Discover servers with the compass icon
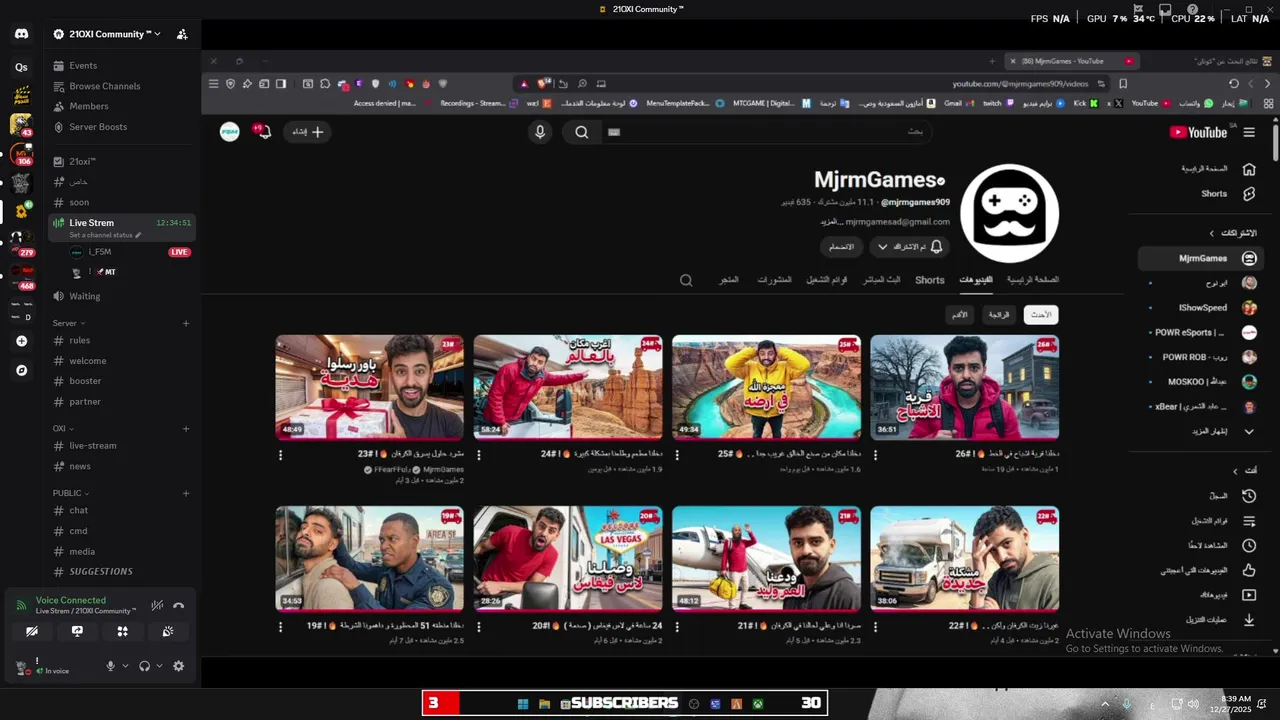Screen dimensions: 1280x720 (x=21, y=370)
